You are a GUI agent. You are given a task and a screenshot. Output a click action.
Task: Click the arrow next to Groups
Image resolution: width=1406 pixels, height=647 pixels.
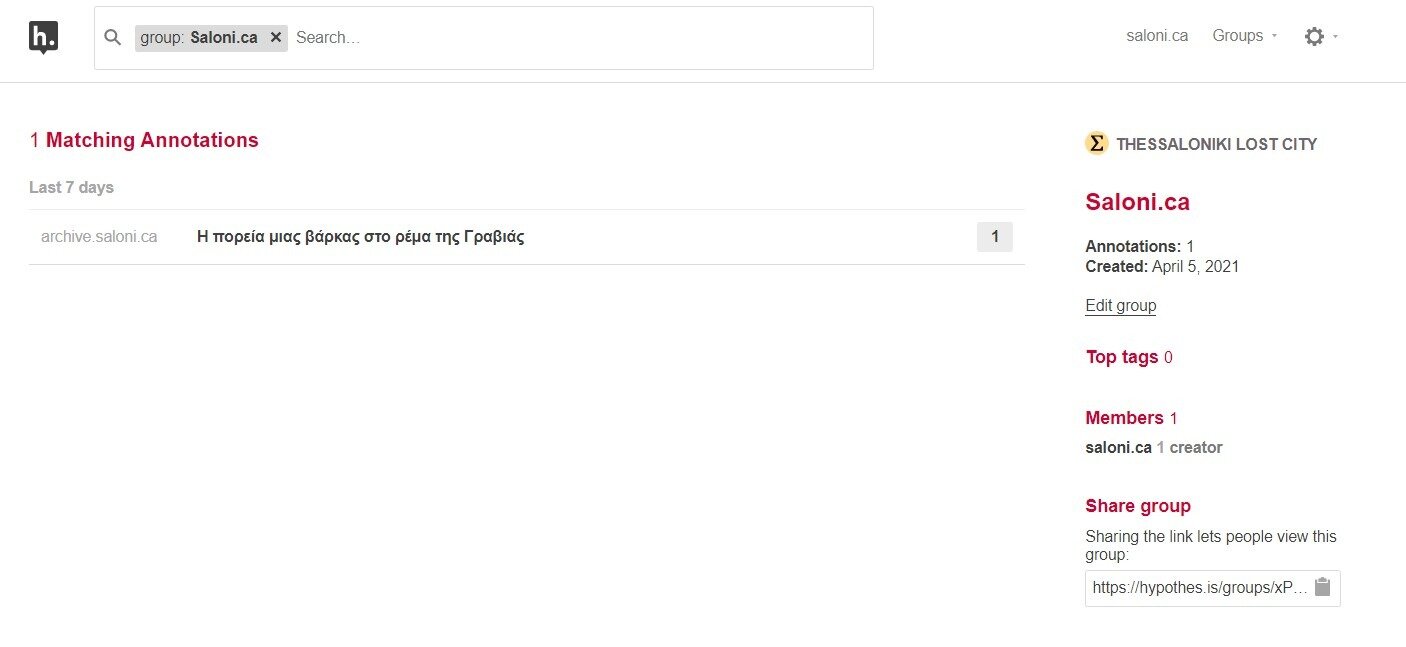point(1274,36)
